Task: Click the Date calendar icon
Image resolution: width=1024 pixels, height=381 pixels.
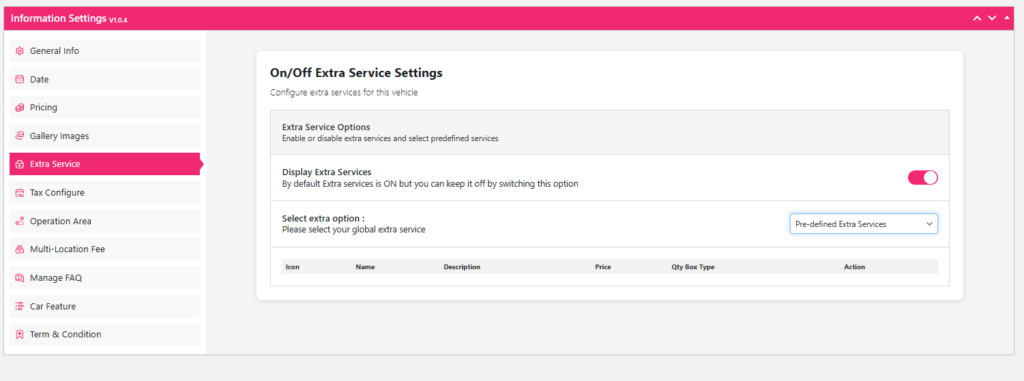Action: tap(20, 79)
